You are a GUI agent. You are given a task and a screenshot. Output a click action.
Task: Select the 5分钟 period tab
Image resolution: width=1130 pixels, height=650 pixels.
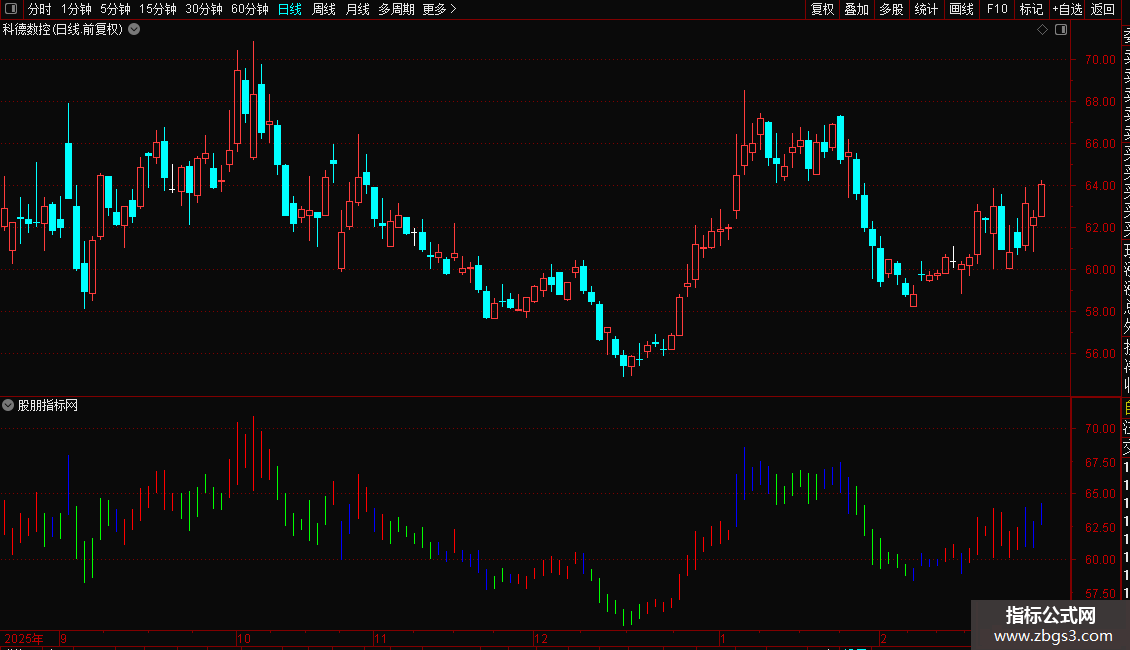click(115, 9)
